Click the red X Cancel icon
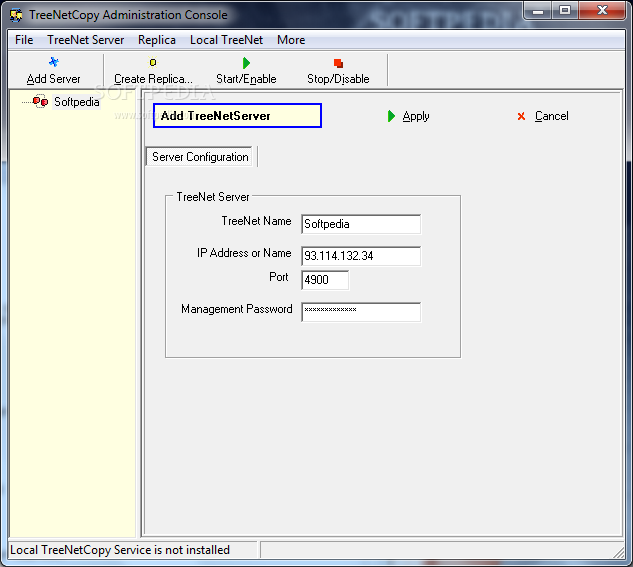This screenshot has height=567, width=633. tap(521, 116)
